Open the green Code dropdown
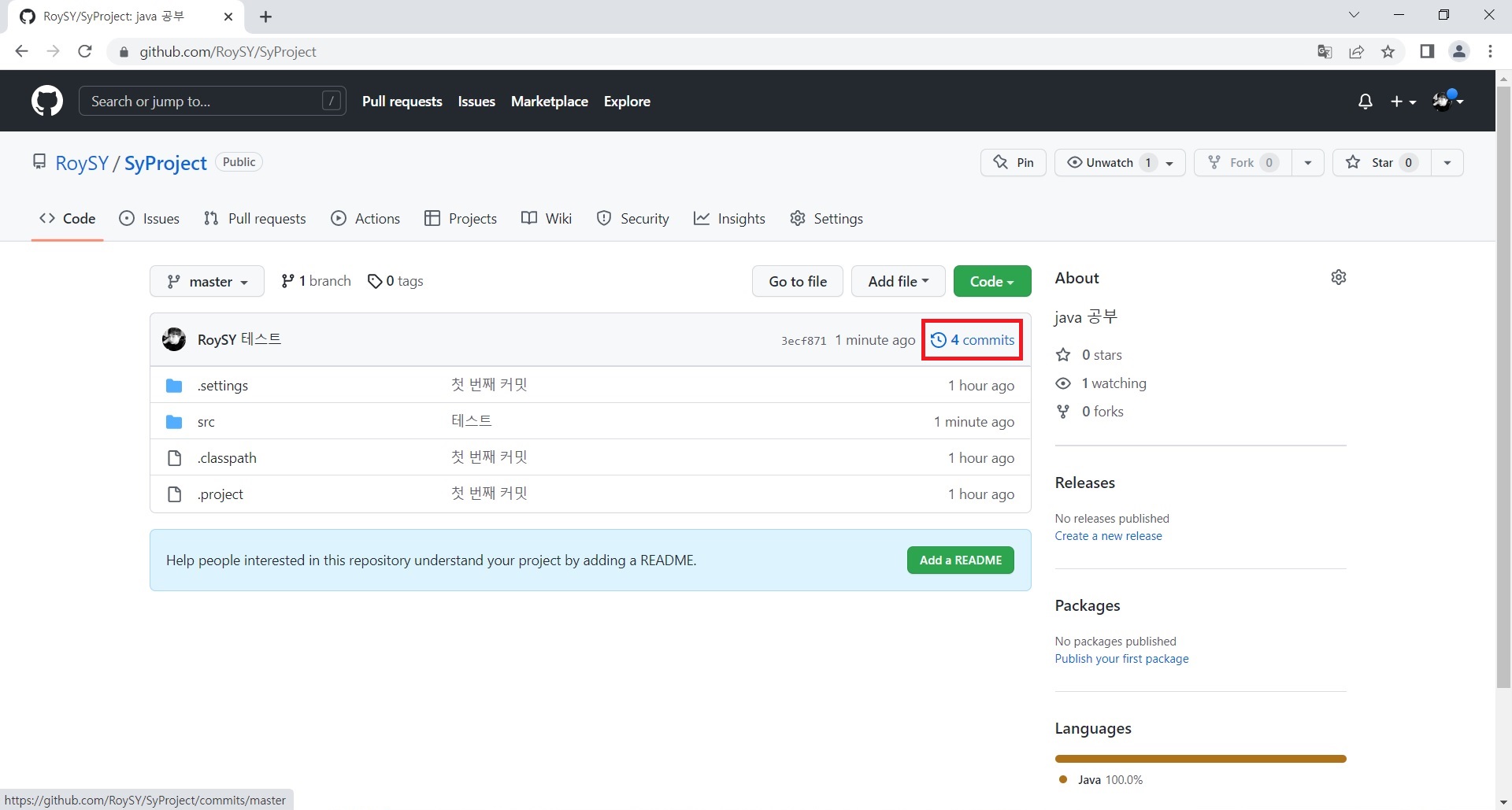Viewport: 1512px width, 810px height. (x=992, y=281)
